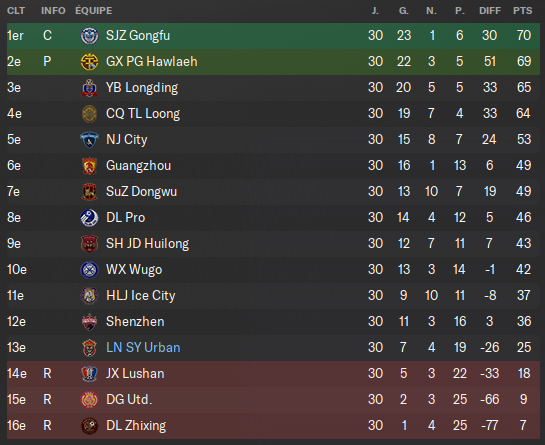Sort by CLT position header
545x445 pixels.
16,11
